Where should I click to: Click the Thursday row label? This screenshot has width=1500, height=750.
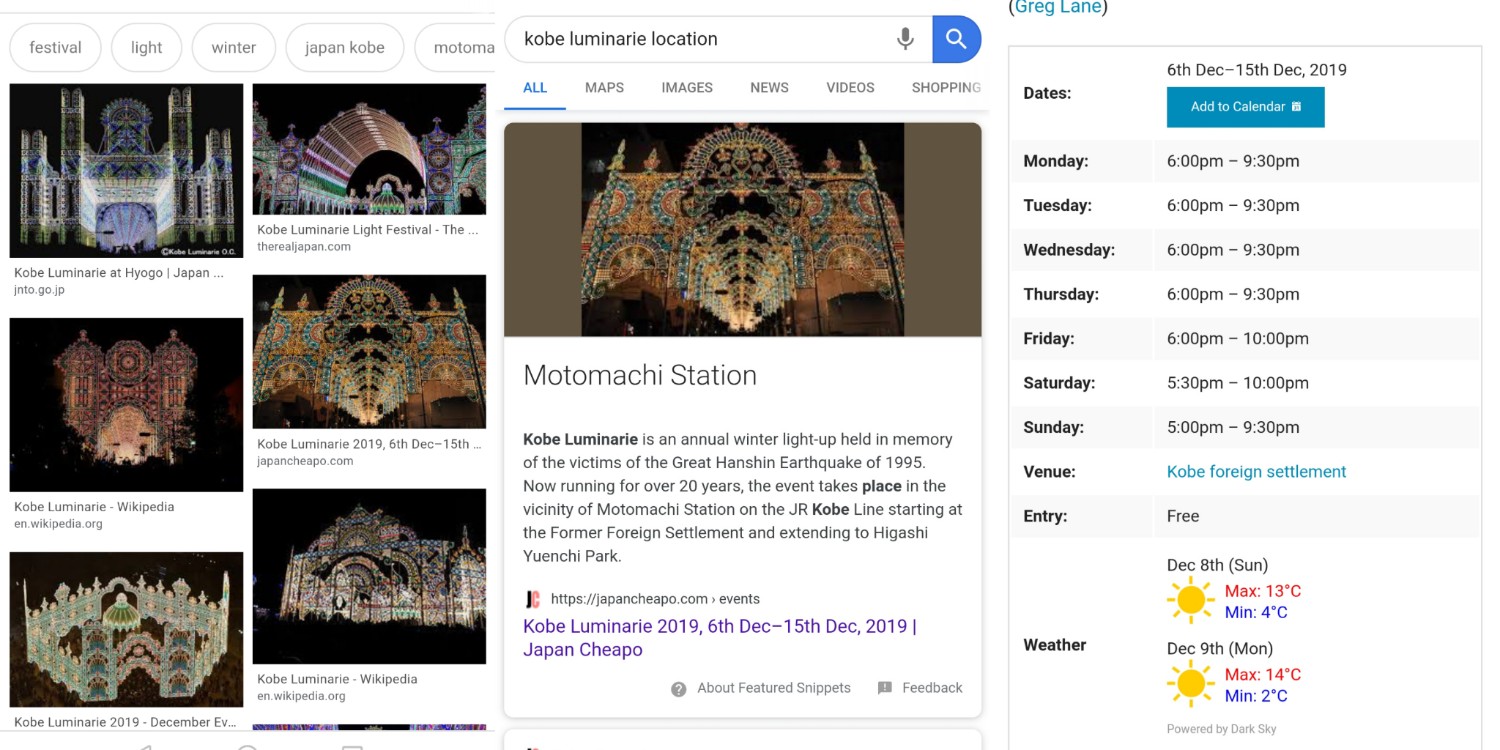(x=1061, y=294)
